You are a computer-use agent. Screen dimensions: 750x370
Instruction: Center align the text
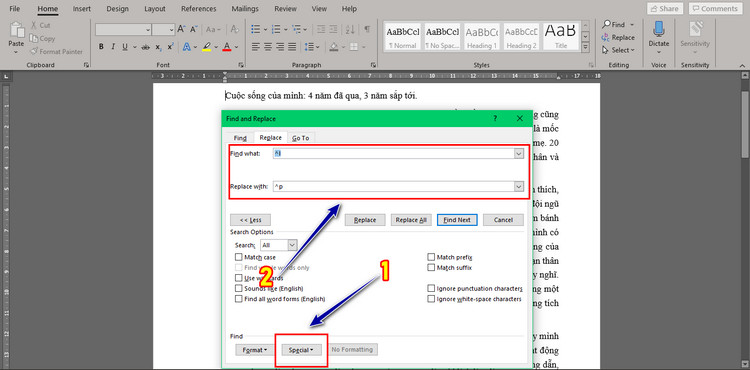tap(268, 47)
